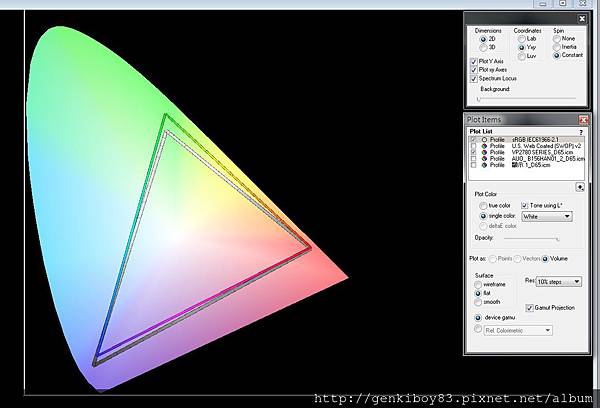Select the U.S. Web Coated (SWOP) v2 row
The width and height of the screenshot is (600, 408).
[527, 146]
